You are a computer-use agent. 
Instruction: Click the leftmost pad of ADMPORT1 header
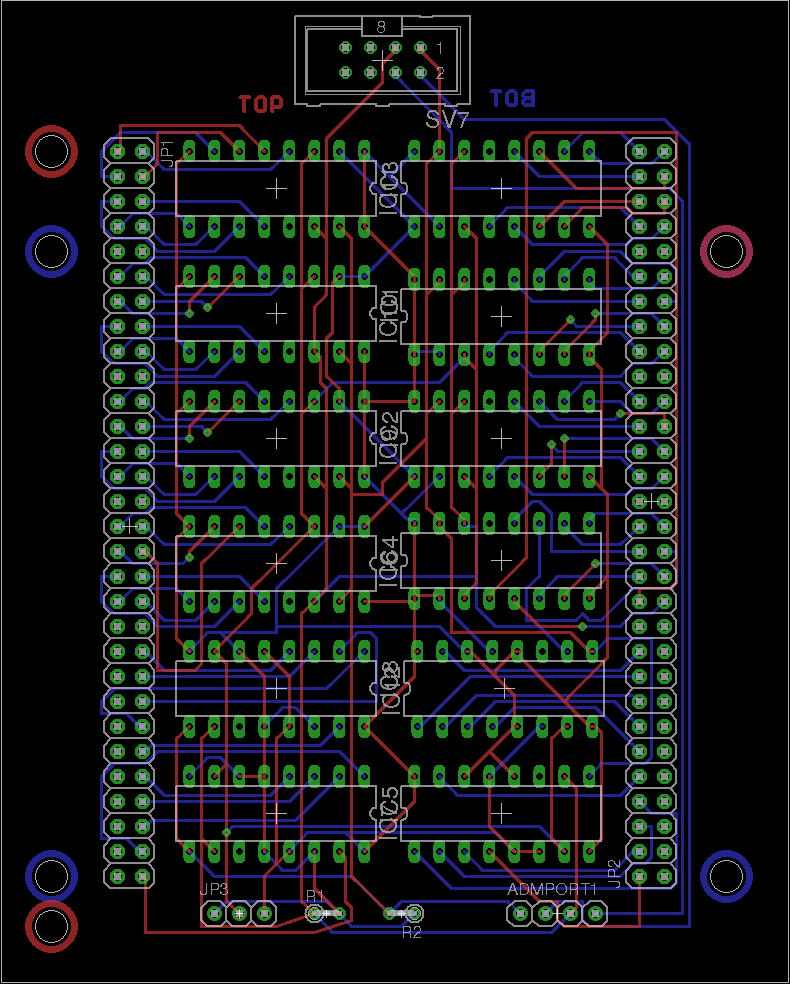coord(520,913)
